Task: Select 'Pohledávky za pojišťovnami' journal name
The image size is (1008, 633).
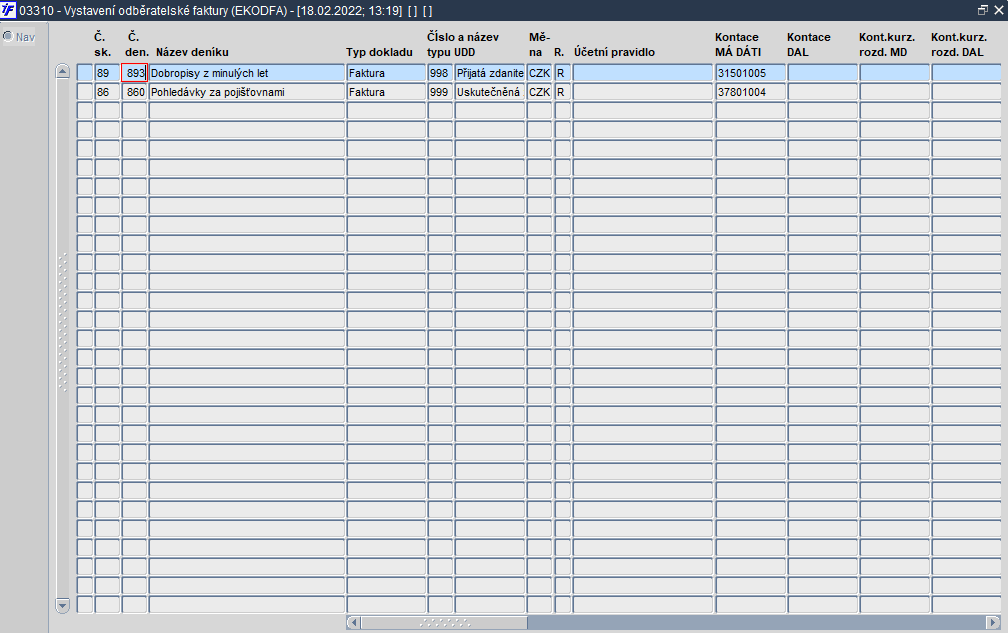Action: pos(247,92)
